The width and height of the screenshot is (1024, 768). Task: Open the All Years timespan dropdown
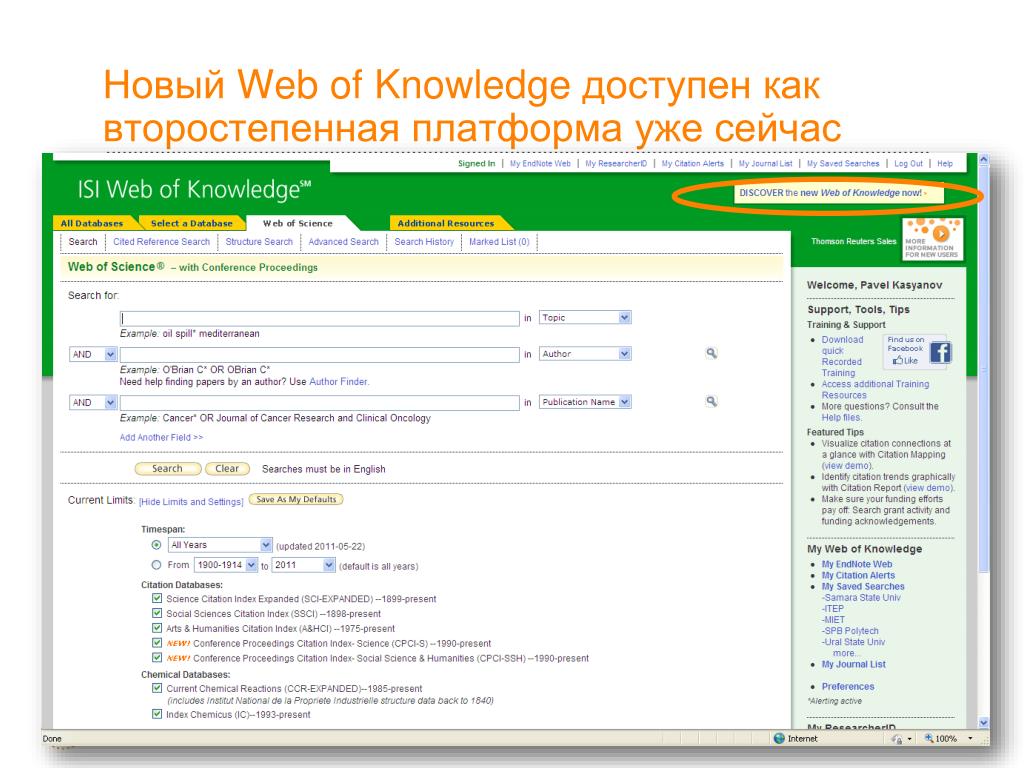220,545
